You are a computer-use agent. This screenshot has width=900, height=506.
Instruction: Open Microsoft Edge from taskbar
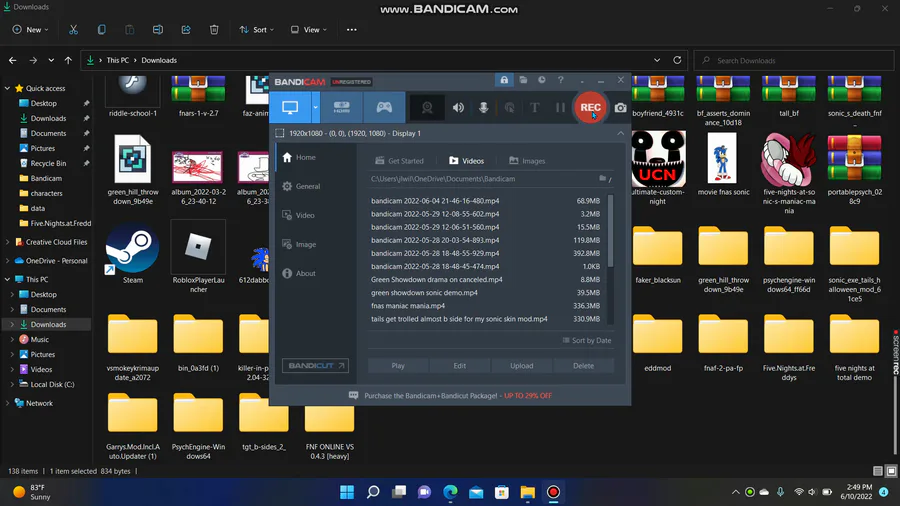451,492
